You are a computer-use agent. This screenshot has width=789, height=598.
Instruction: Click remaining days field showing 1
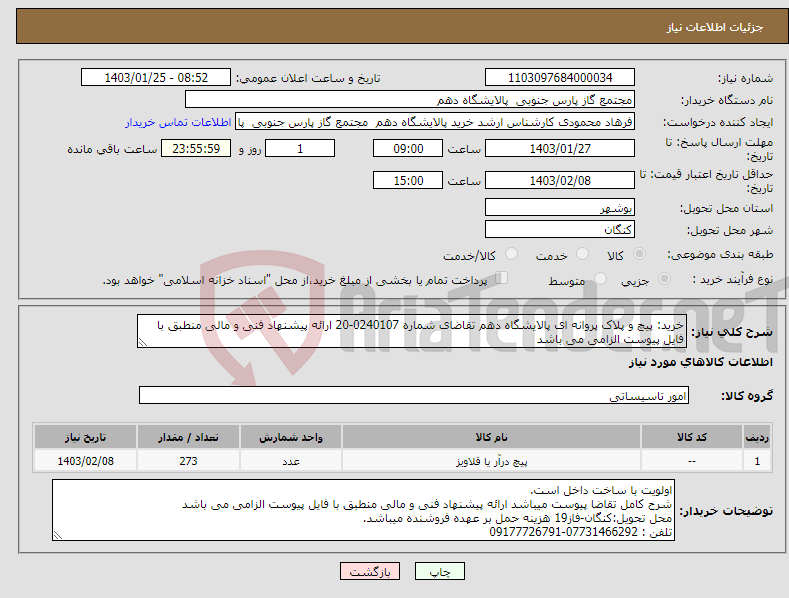tap(300, 148)
